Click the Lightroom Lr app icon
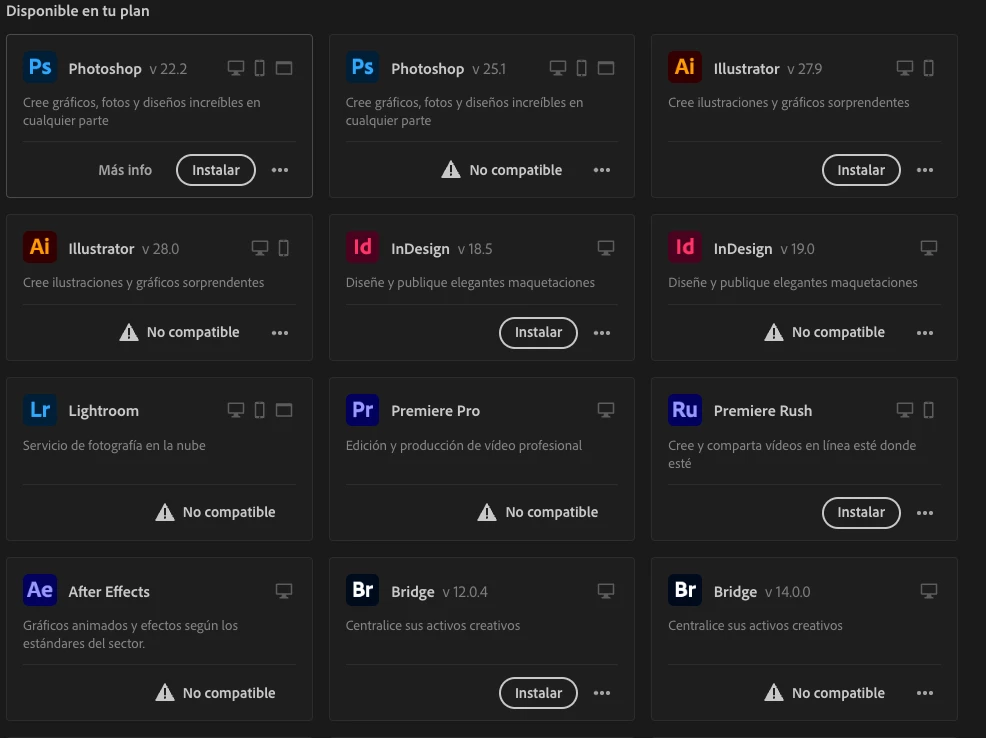Viewport: 986px width, 738px height. click(x=40, y=410)
